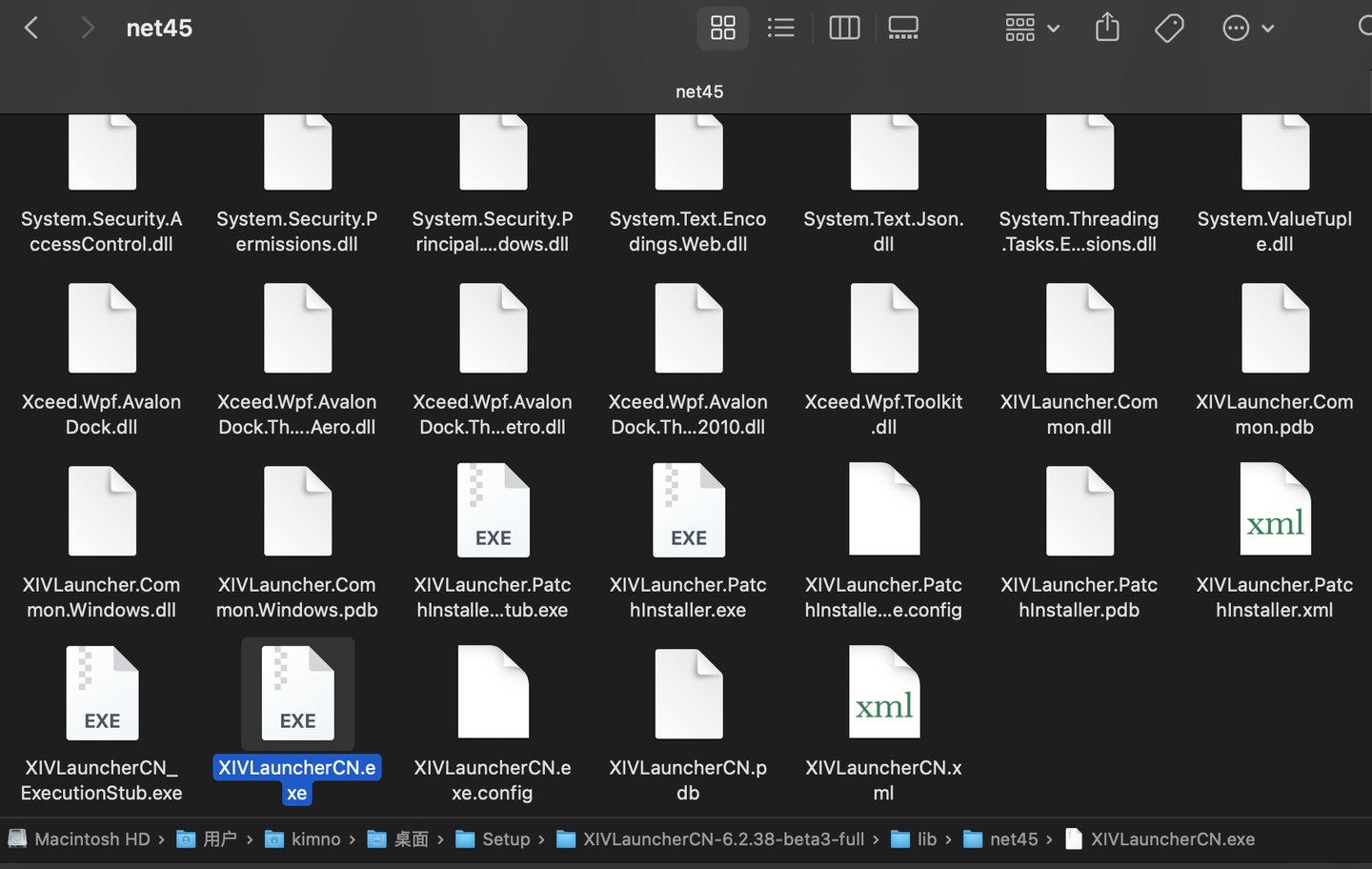The height and width of the screenshot is (869, 1372).
Task: Select the XIVLauncherCN.xml file
Action: [883, 693]
